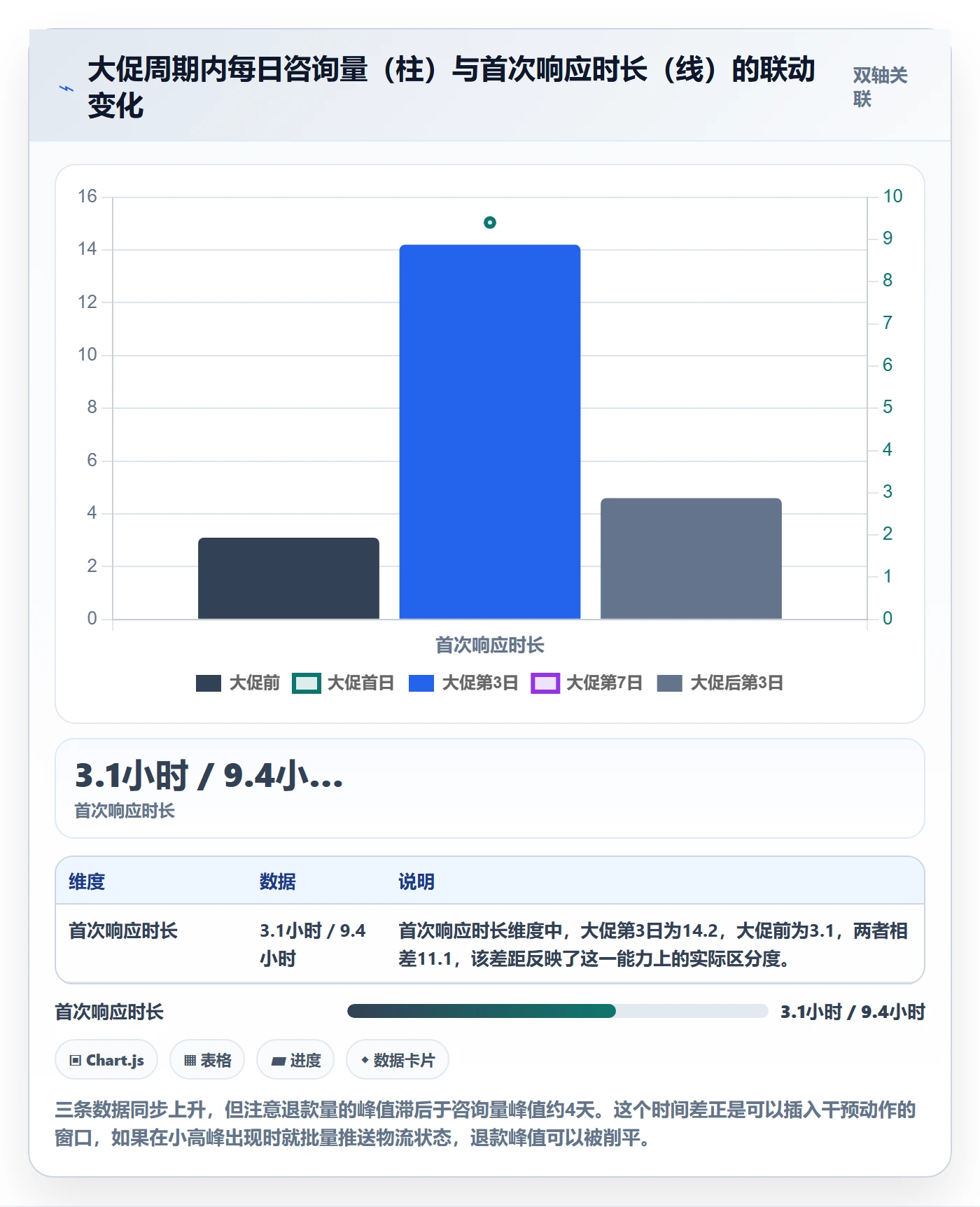980x1207 pixels.
Task: Click the 进度 chip
Action: pos(295,1060)
